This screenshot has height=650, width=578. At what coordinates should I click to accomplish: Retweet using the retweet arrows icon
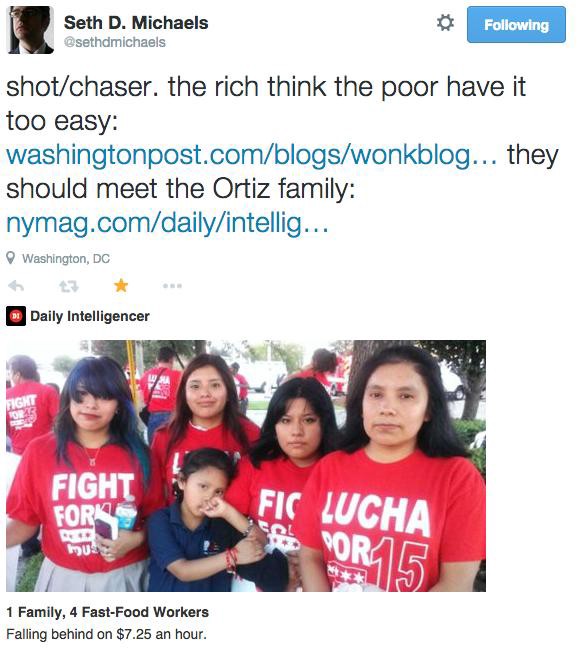click(x=69, y=286)
